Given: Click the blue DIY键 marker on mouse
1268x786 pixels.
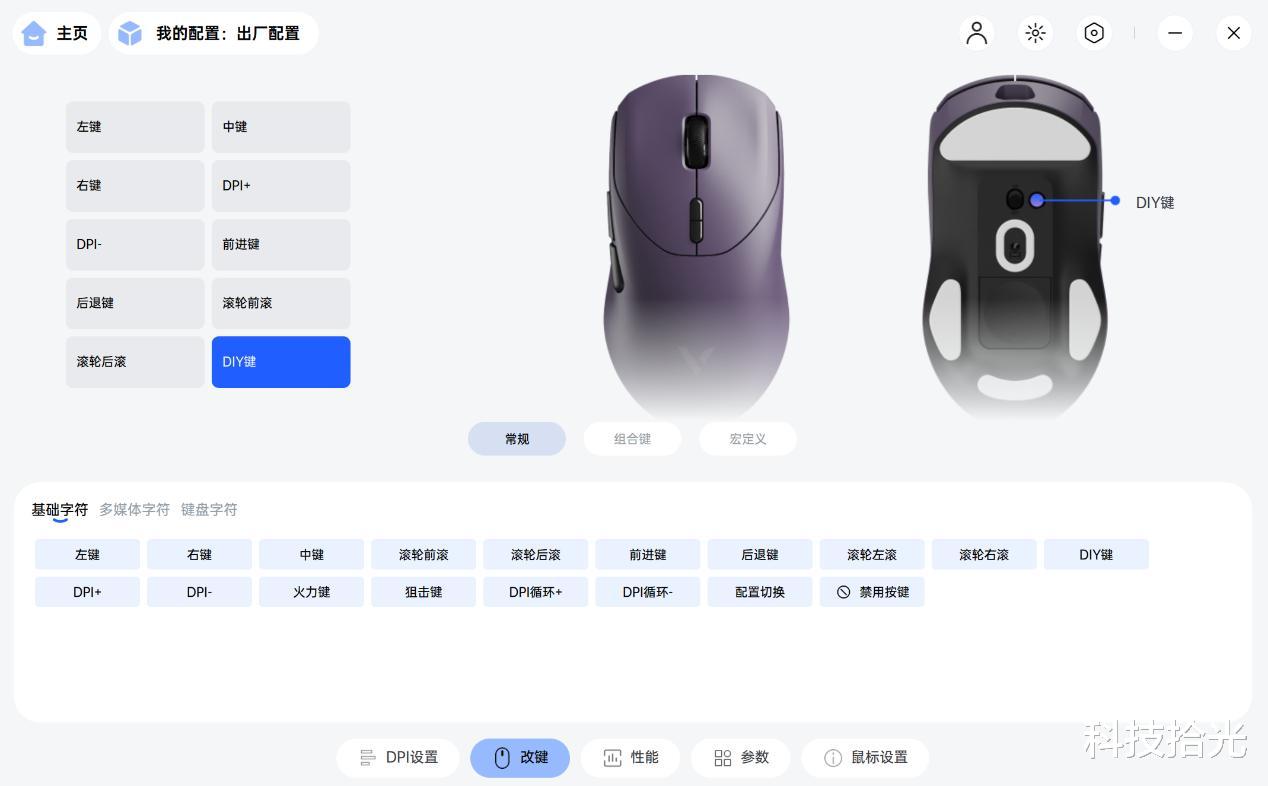Looking at the screenshot, I should 1037,200.
